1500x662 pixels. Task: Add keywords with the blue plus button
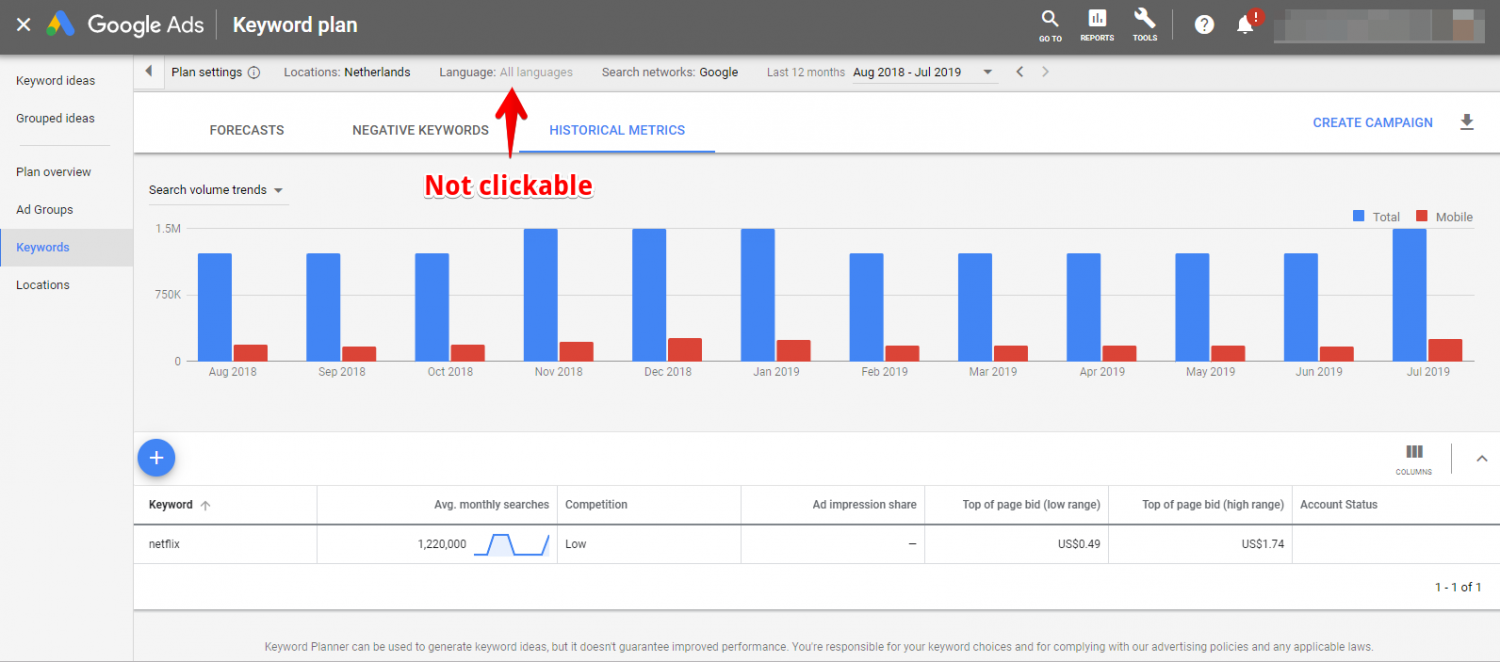click(156, 457)
